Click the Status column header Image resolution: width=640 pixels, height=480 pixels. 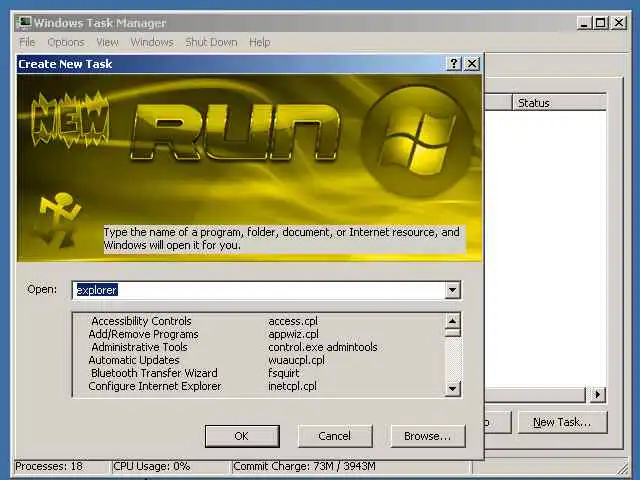pos(559,103)
